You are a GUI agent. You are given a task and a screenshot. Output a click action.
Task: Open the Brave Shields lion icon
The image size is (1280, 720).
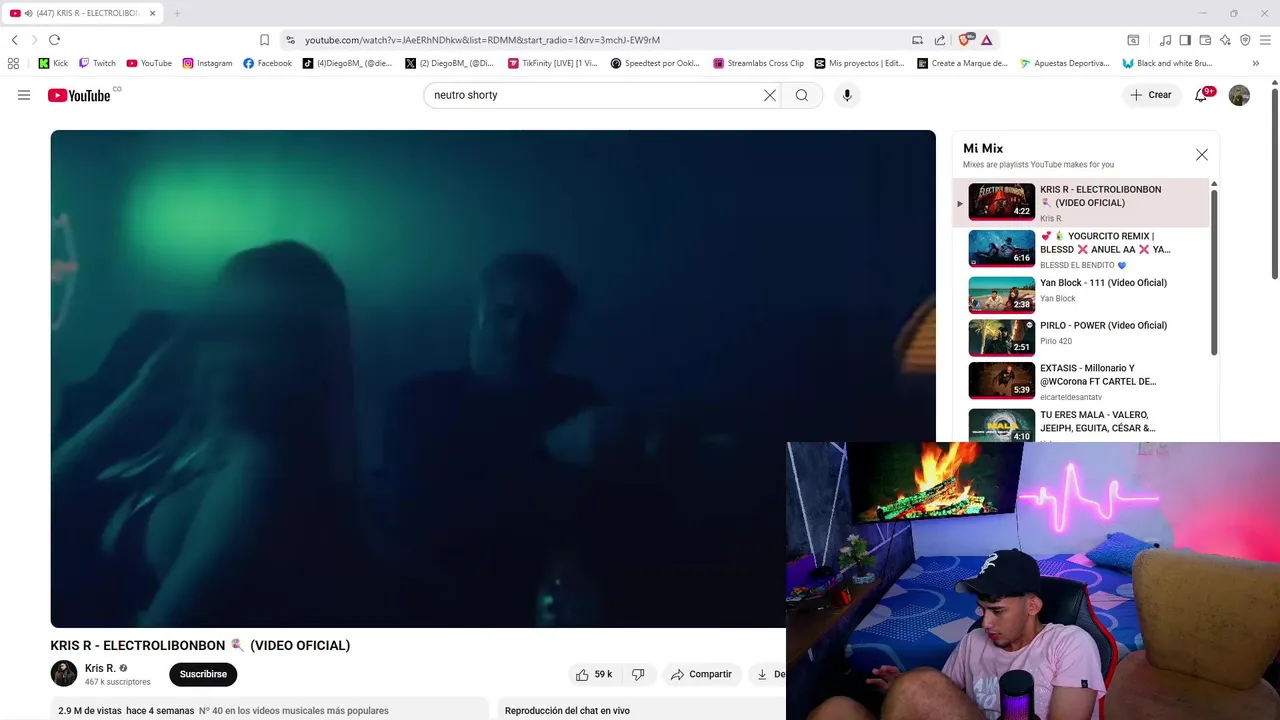coord(966,40)
